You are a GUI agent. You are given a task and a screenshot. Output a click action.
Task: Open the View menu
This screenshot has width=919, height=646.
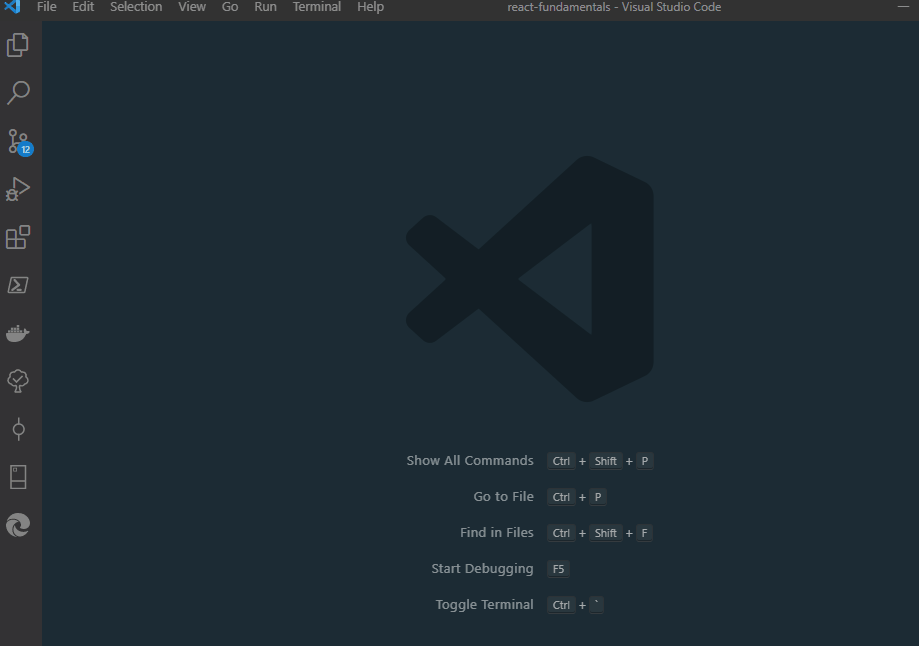point(192,7)
